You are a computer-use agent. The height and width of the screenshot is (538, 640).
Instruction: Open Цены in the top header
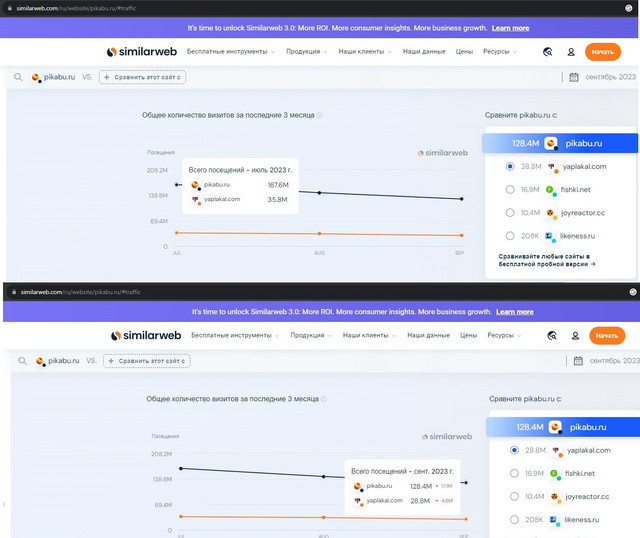[x=464, y=51]
